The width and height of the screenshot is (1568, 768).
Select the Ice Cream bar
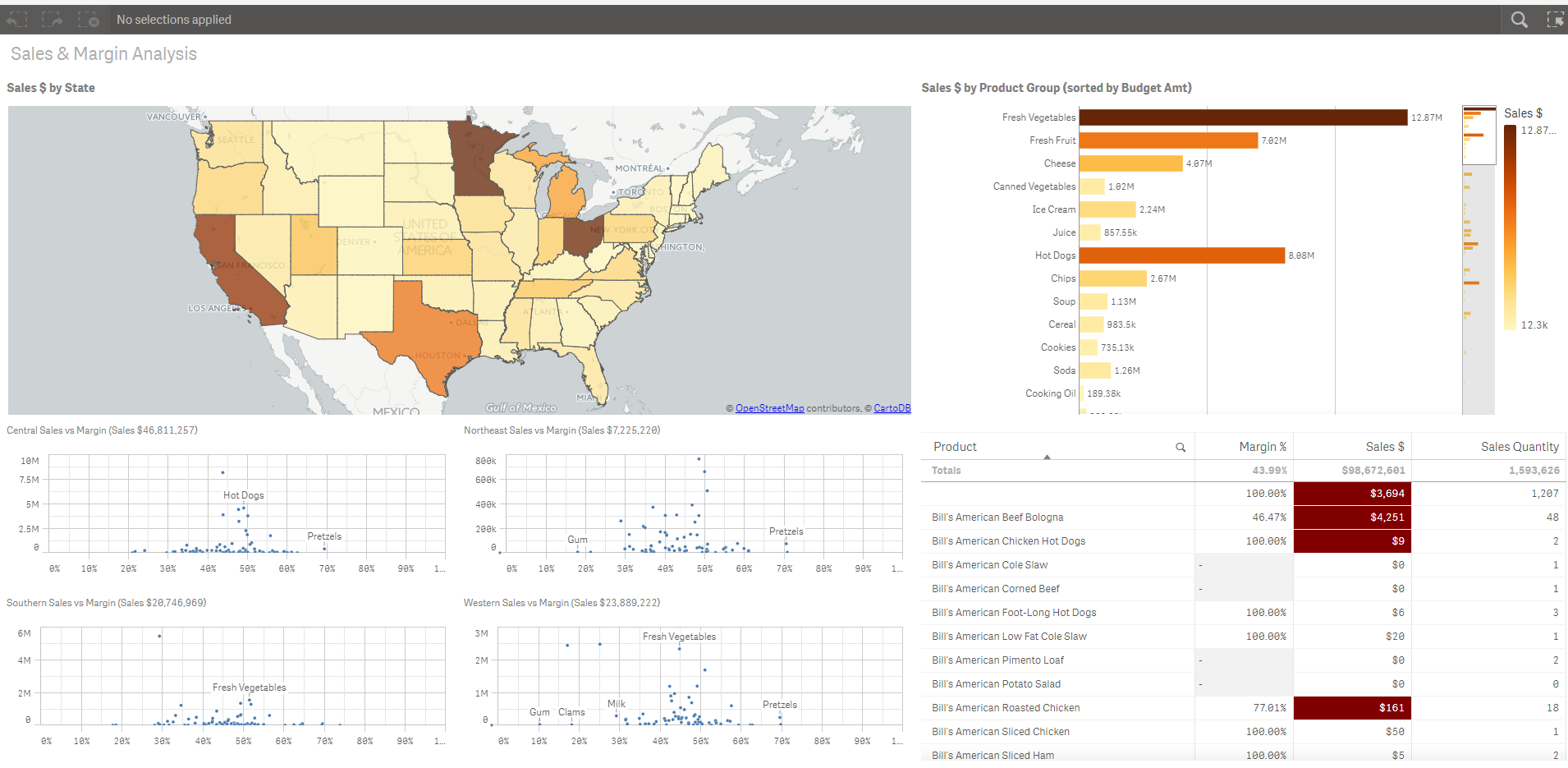click(1107, 209)
